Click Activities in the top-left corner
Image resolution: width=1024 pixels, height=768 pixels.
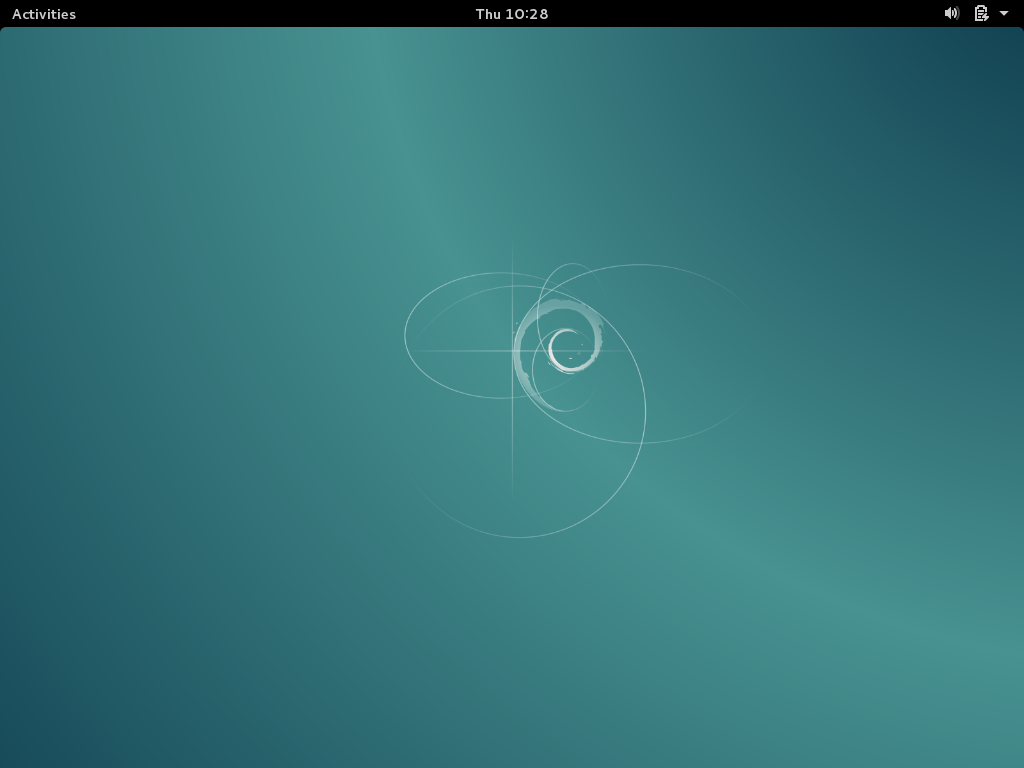(43, 13)
